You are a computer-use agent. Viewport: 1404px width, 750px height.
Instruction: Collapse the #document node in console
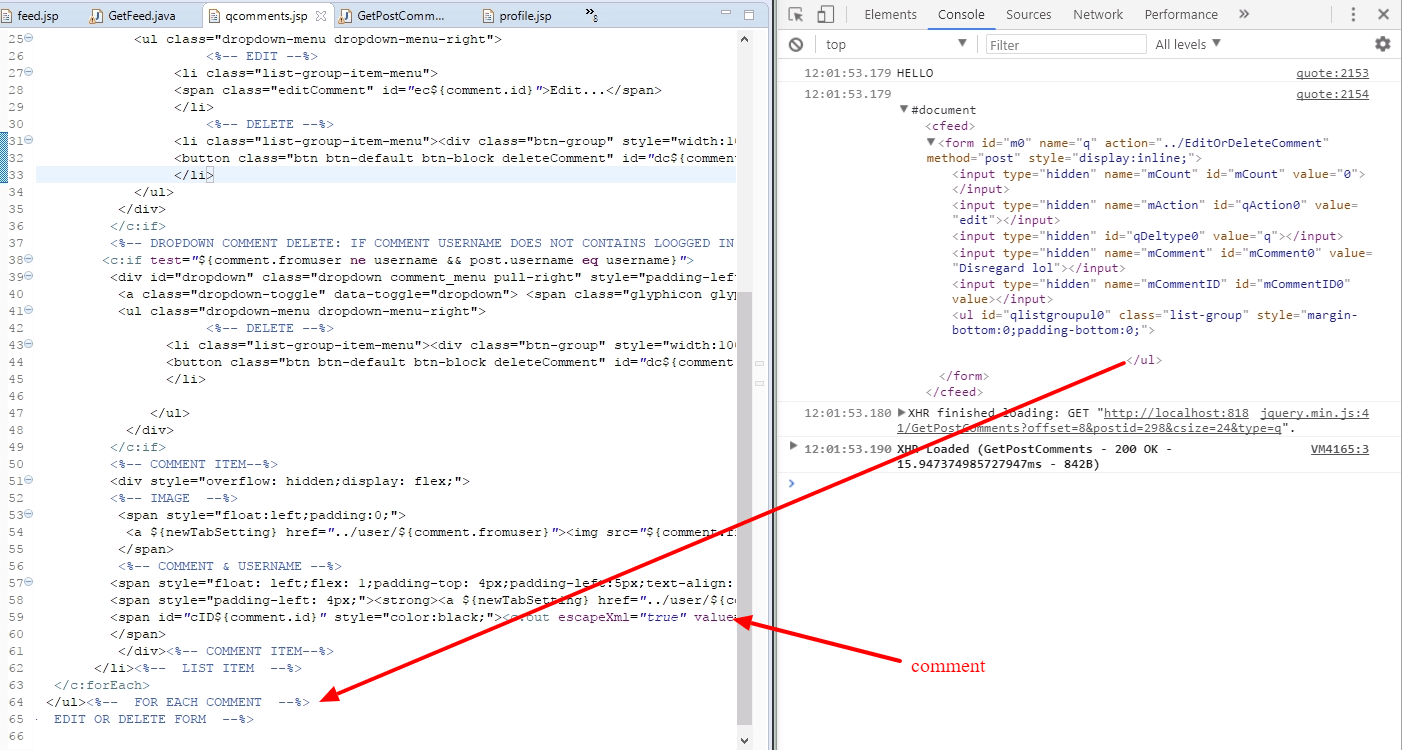(904, 110)
